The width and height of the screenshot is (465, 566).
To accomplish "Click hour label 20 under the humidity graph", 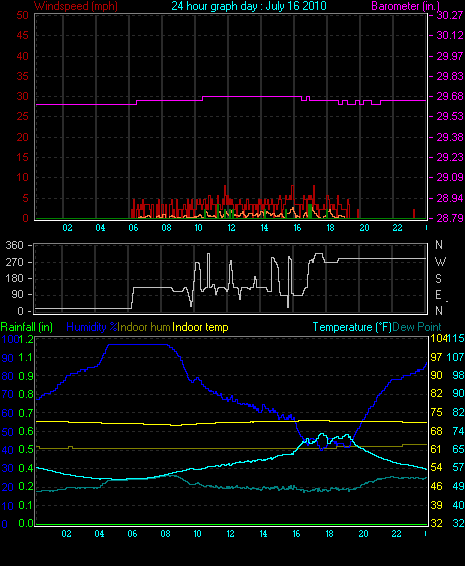I will coord(363,534).
